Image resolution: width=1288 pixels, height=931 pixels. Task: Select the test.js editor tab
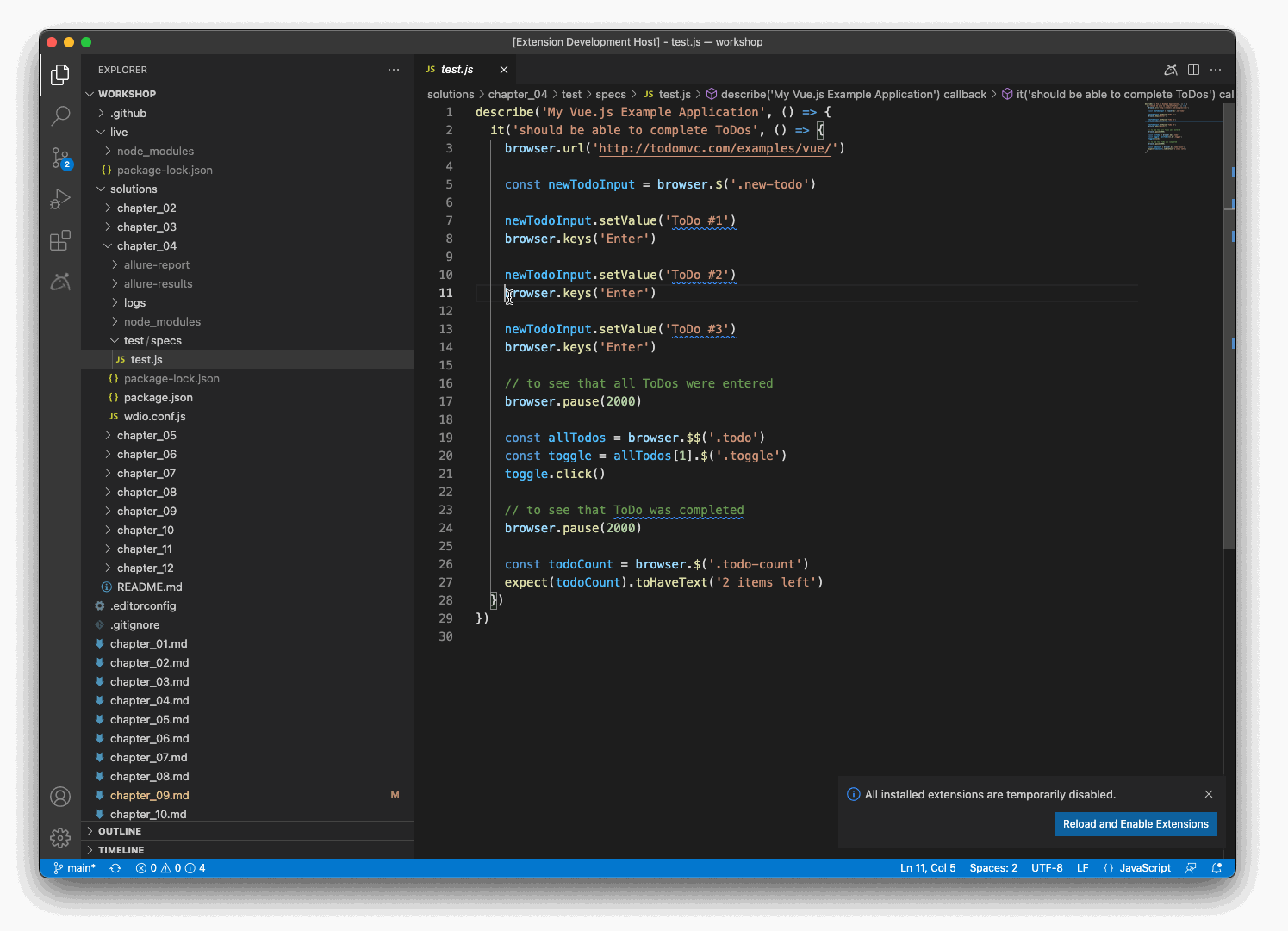456,70
